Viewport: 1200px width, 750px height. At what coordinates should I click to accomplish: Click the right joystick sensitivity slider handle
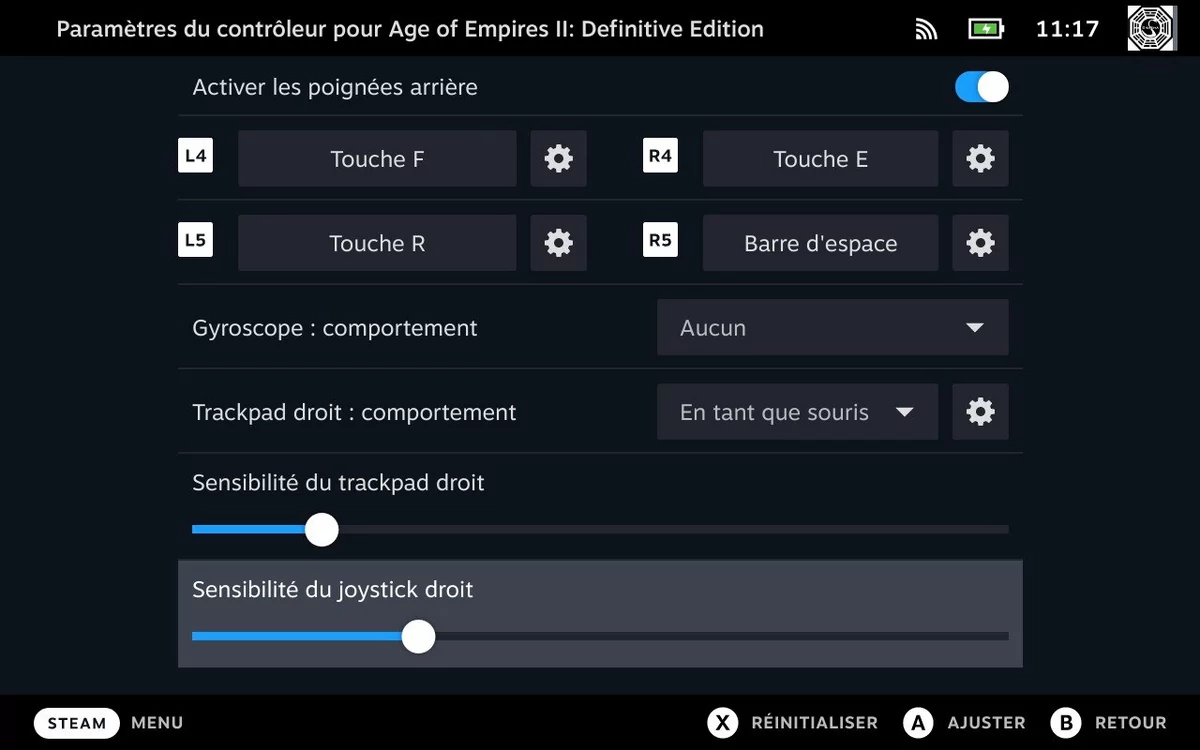coord(418,636)
